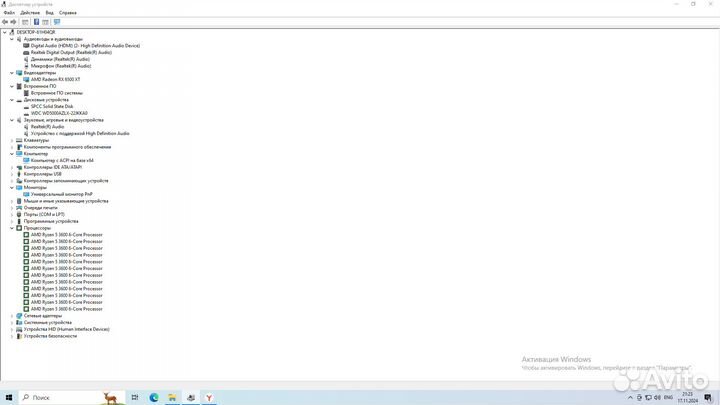Open the Файл menu
This screenshot has height=405, width=720.
coord(9,13)
